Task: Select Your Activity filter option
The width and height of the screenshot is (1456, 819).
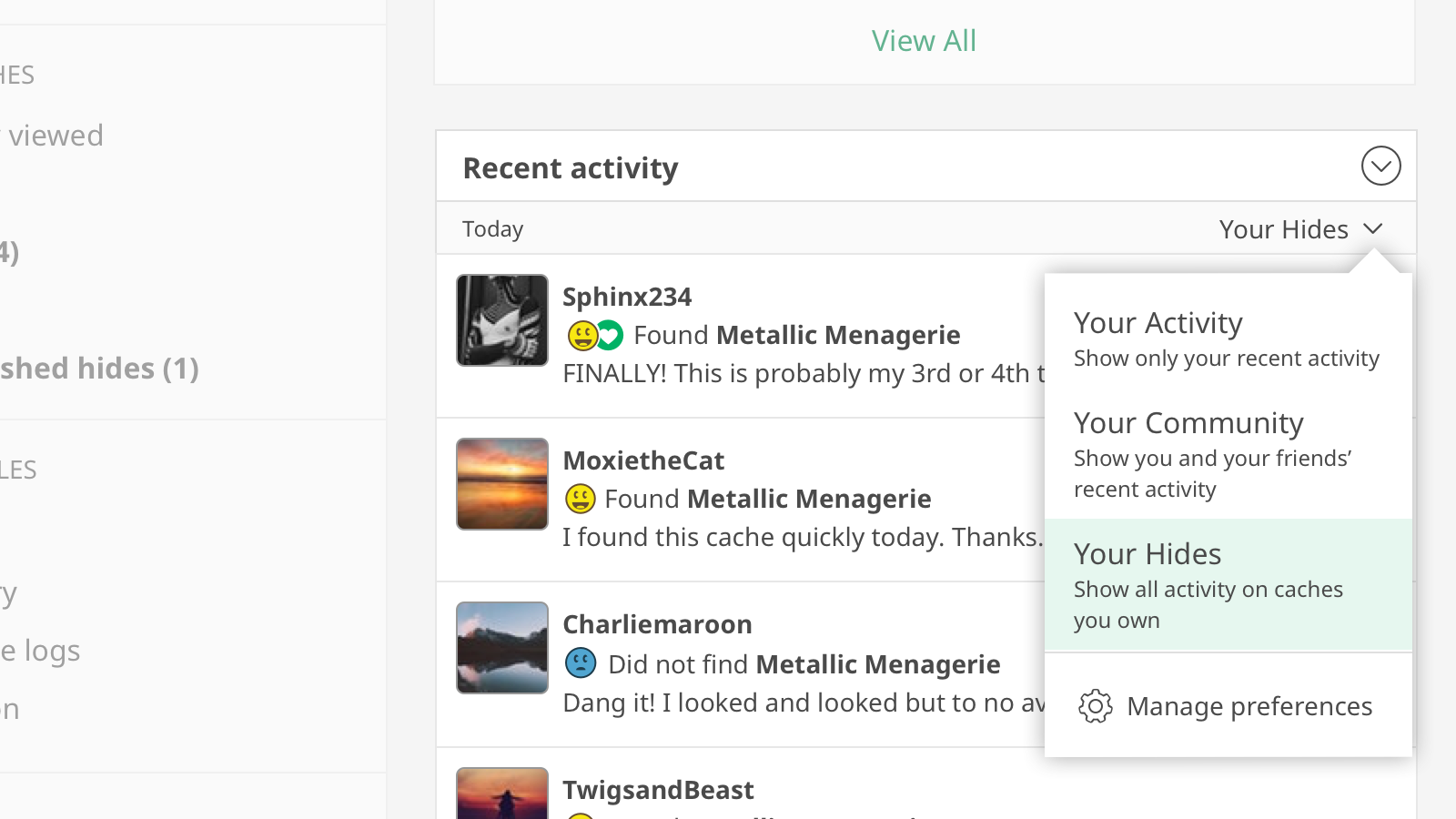Action: [x=1226, y=339]
